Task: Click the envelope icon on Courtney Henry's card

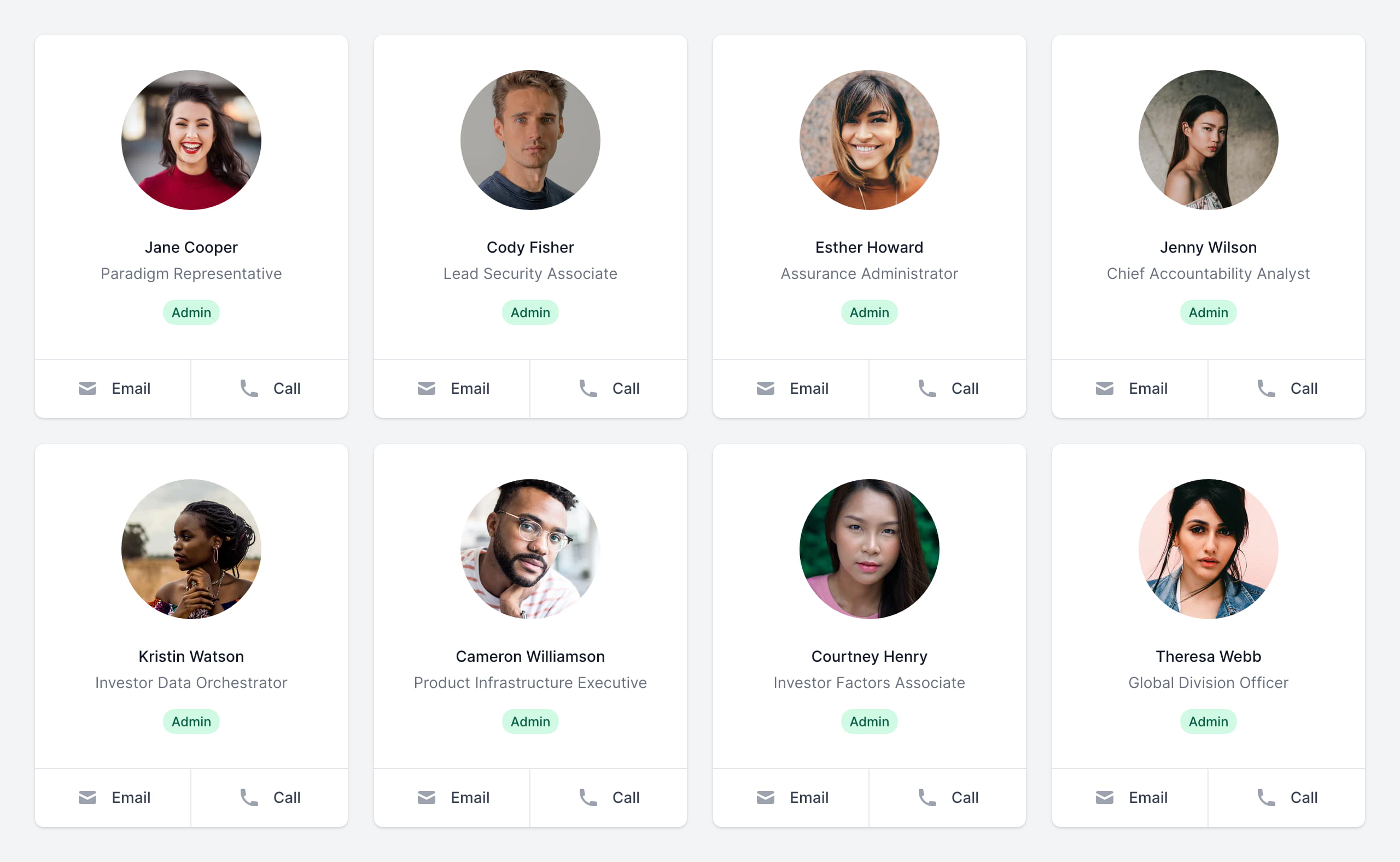Action: click(x=765, y=797)
